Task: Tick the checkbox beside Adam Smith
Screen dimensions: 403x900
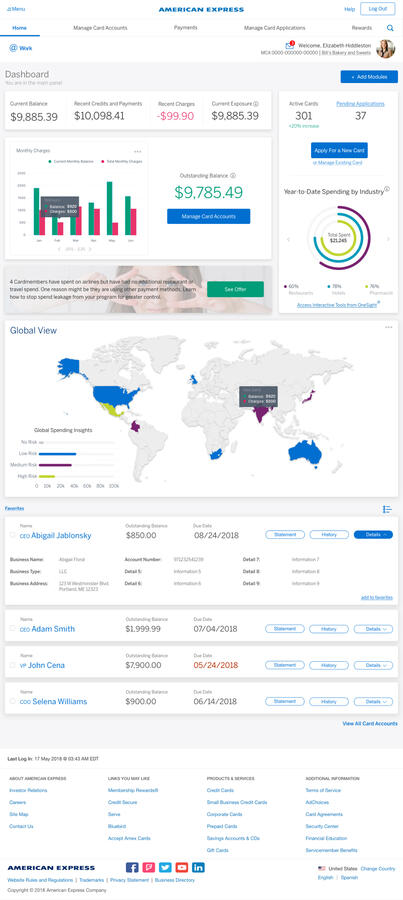Action: coord(13,629)
